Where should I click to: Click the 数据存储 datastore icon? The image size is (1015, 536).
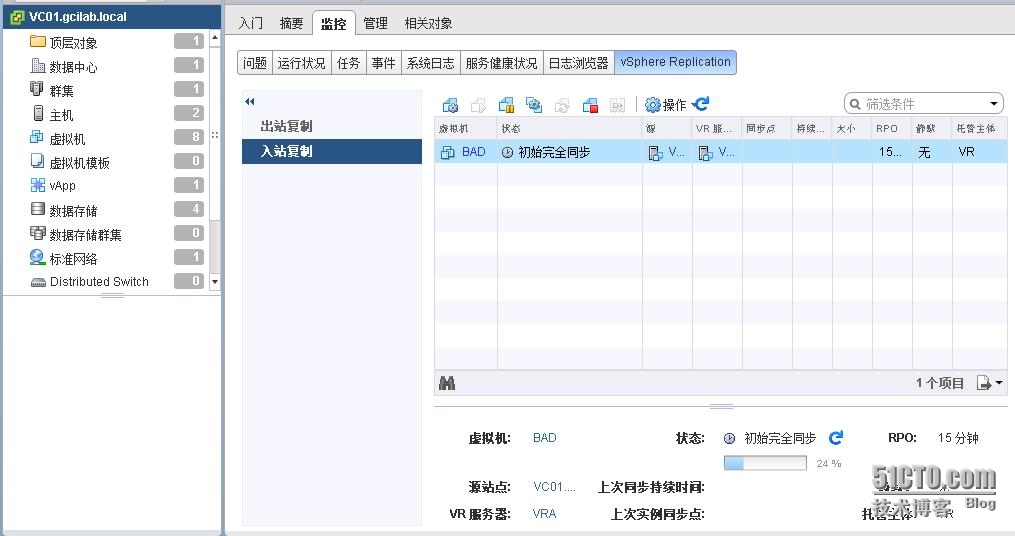coord(38,209)
